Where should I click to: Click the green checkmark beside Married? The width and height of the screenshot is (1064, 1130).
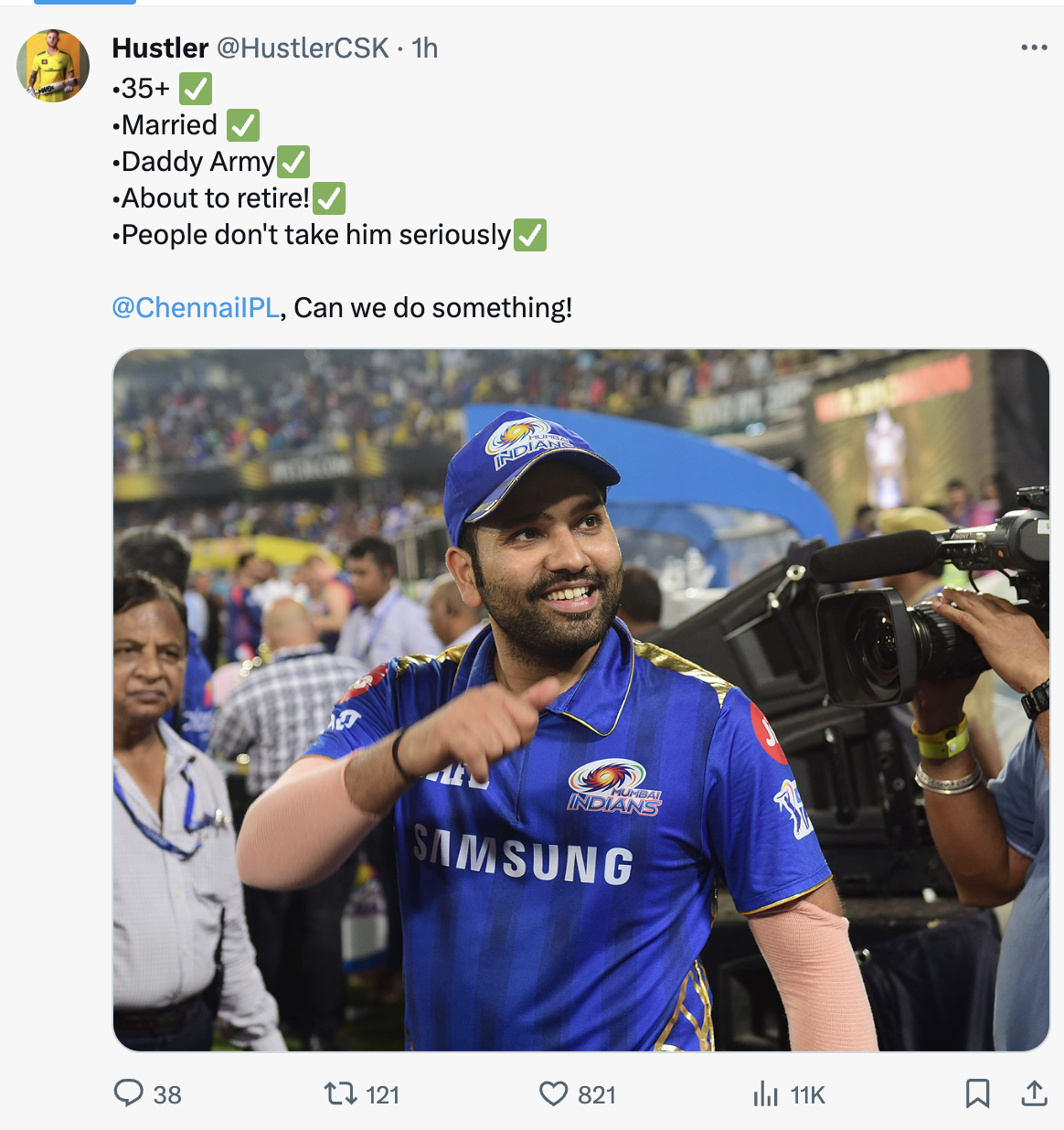point(243,125)
